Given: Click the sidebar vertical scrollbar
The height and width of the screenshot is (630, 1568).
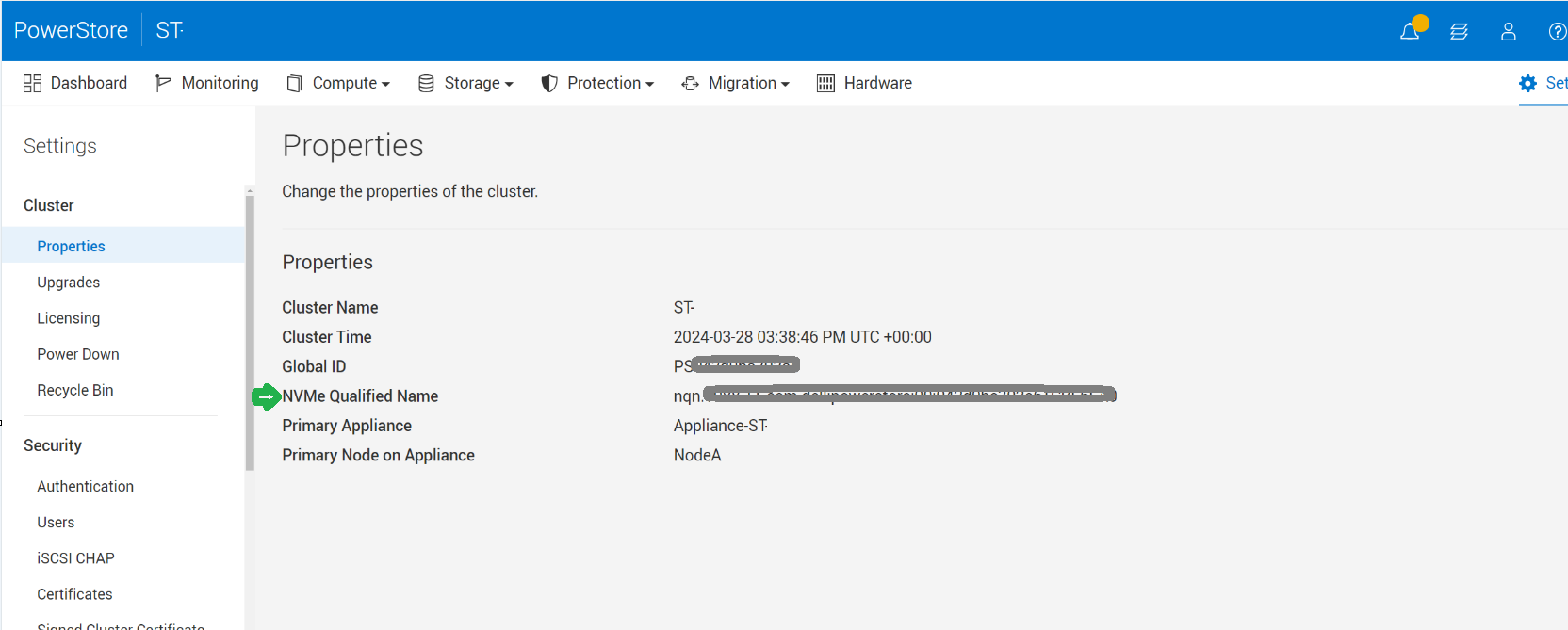Looking at the screenshot, I should tap(250, 331).
